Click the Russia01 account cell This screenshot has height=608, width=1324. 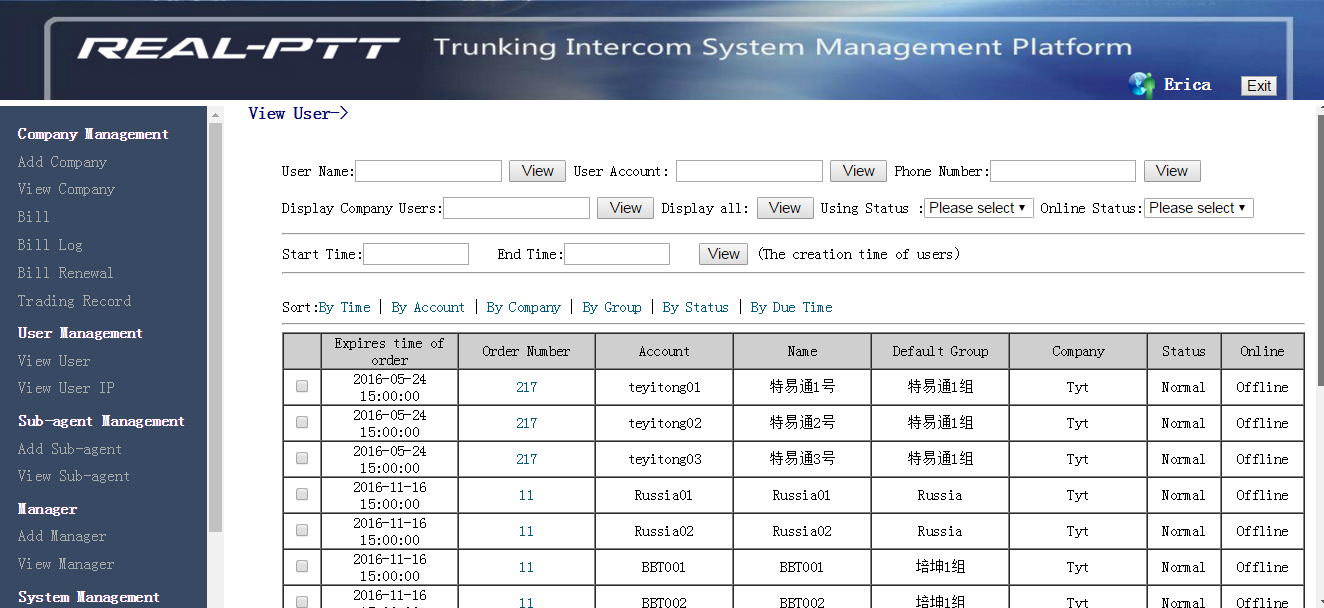click(664, 495)
